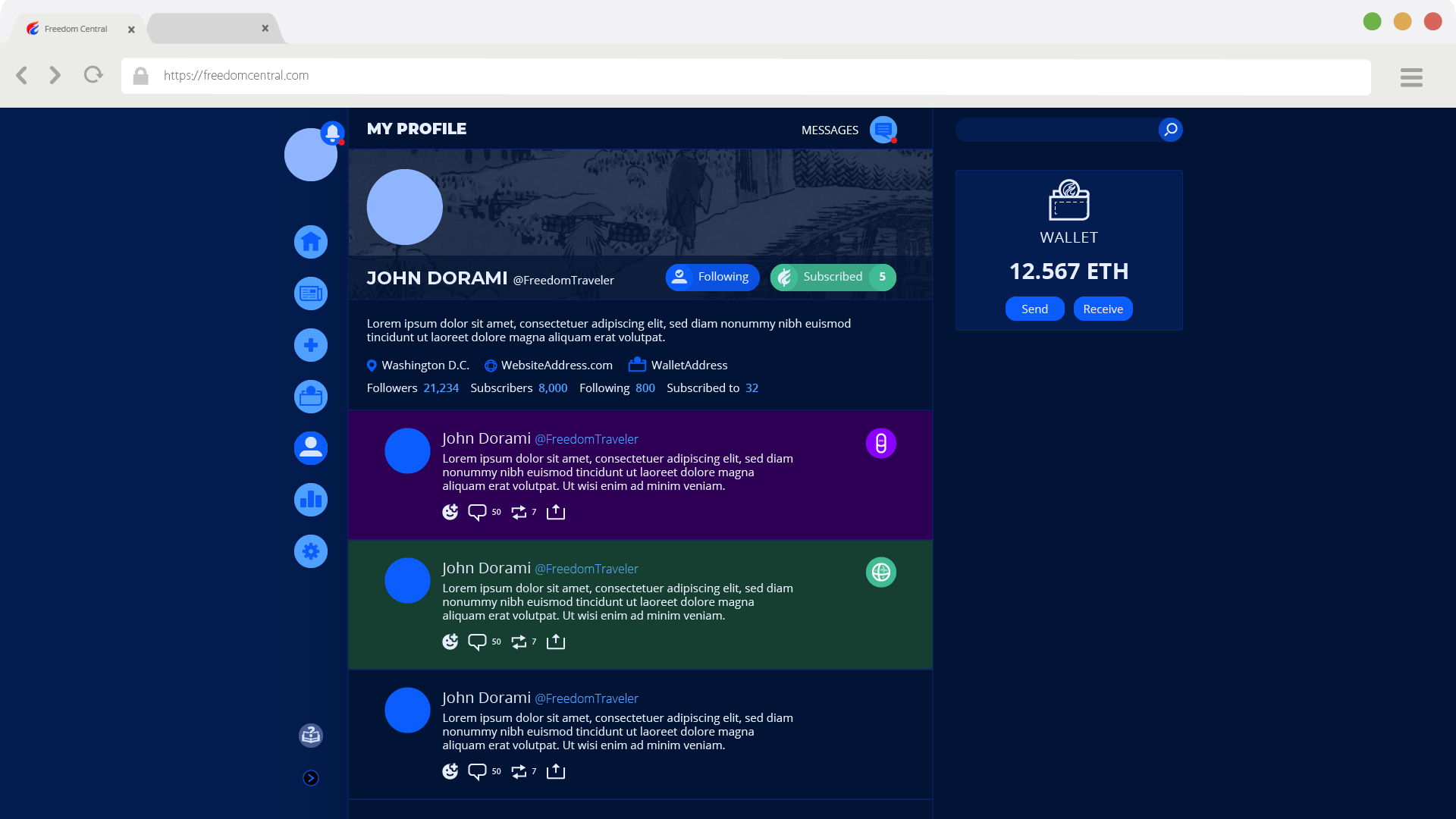This screenshot has height=819, width=1456.
Task: Go to Home in sidebar
Action: pos(311,242)
